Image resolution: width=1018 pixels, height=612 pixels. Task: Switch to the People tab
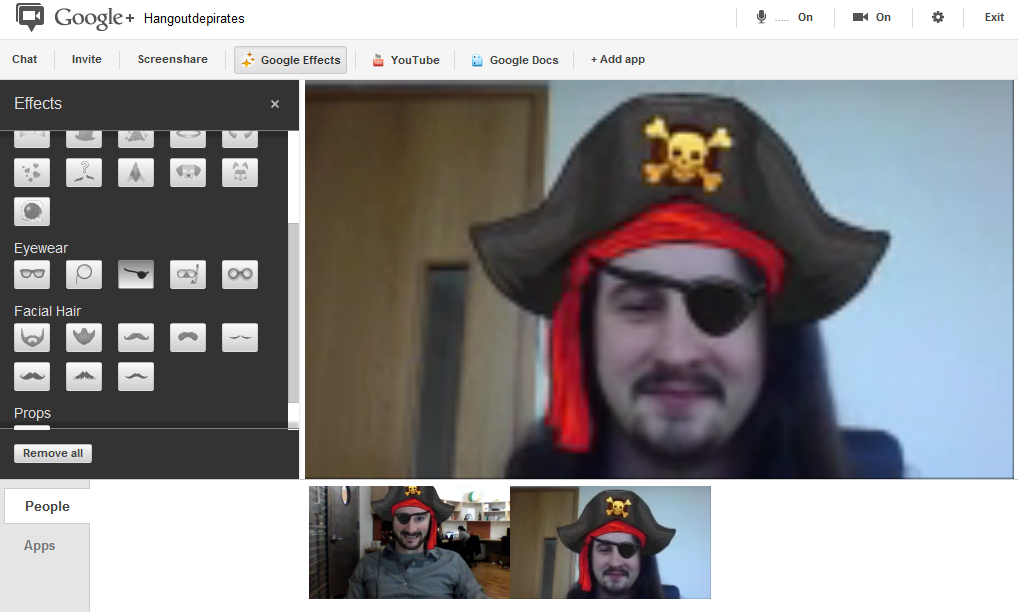coord(47,506)
